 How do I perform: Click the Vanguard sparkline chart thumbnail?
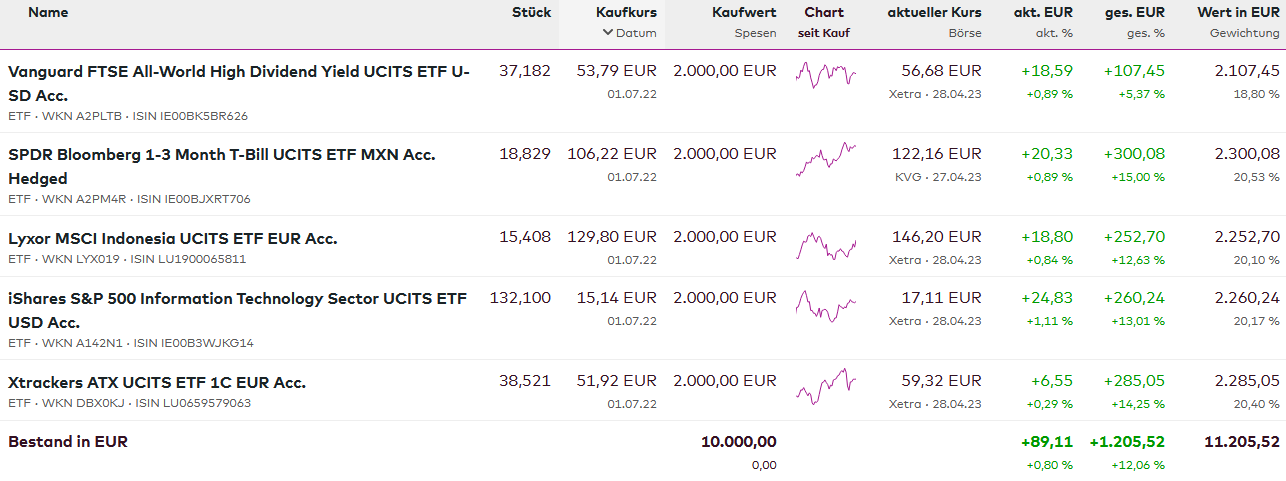click(825, 76)
